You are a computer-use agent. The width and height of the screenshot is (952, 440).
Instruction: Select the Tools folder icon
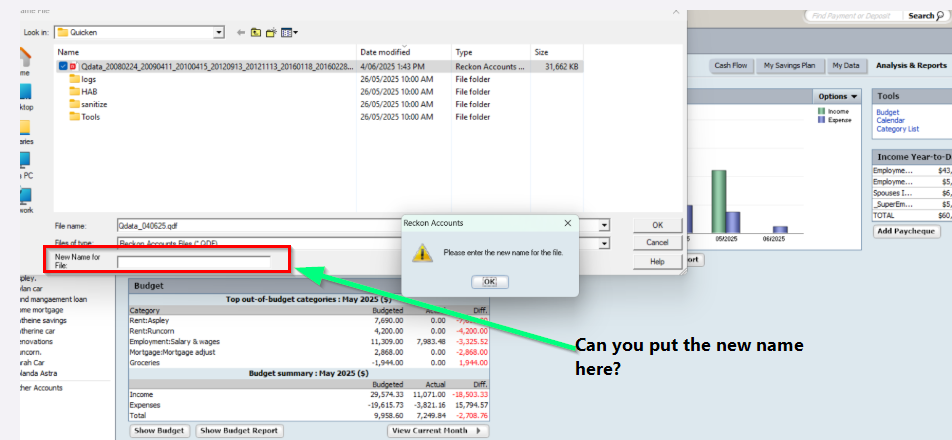tap(74, 117)
